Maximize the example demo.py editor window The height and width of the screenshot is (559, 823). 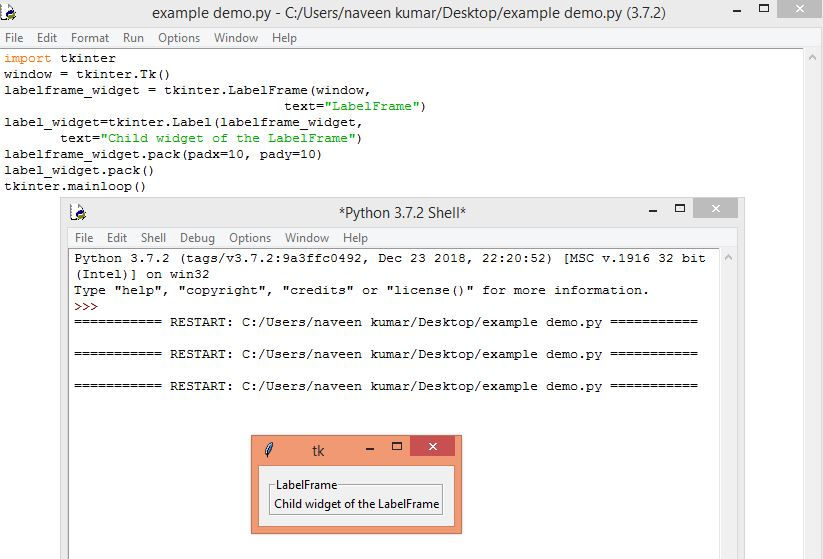click(x=764, y=9)
